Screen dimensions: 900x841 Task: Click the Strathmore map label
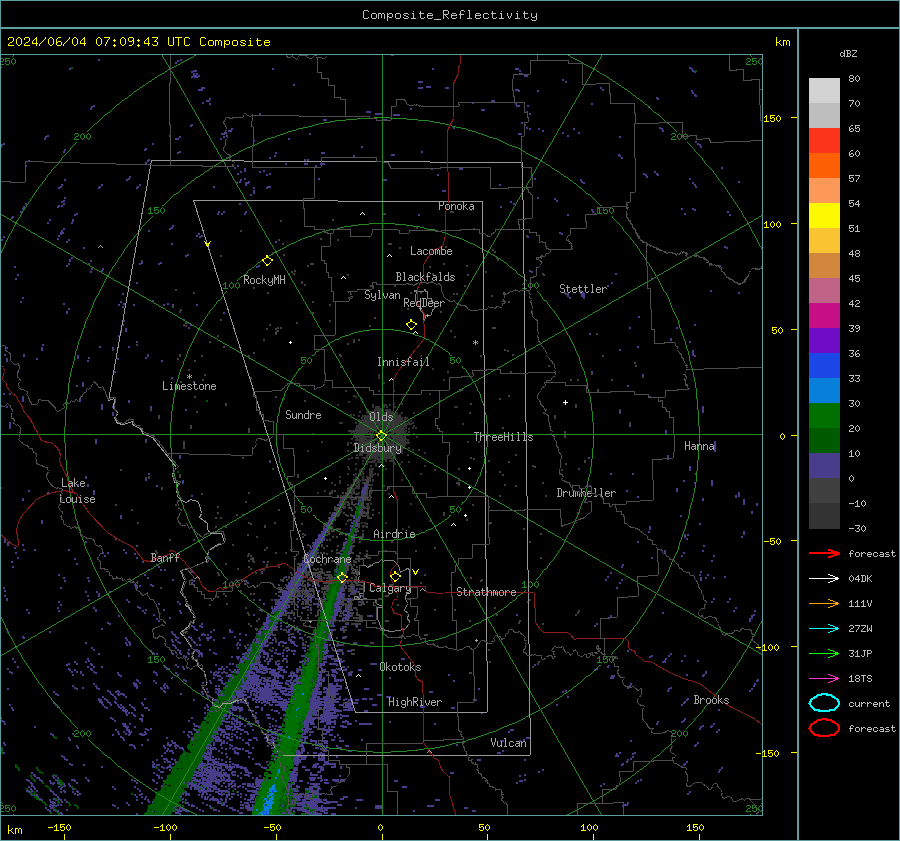pos(486,592)
